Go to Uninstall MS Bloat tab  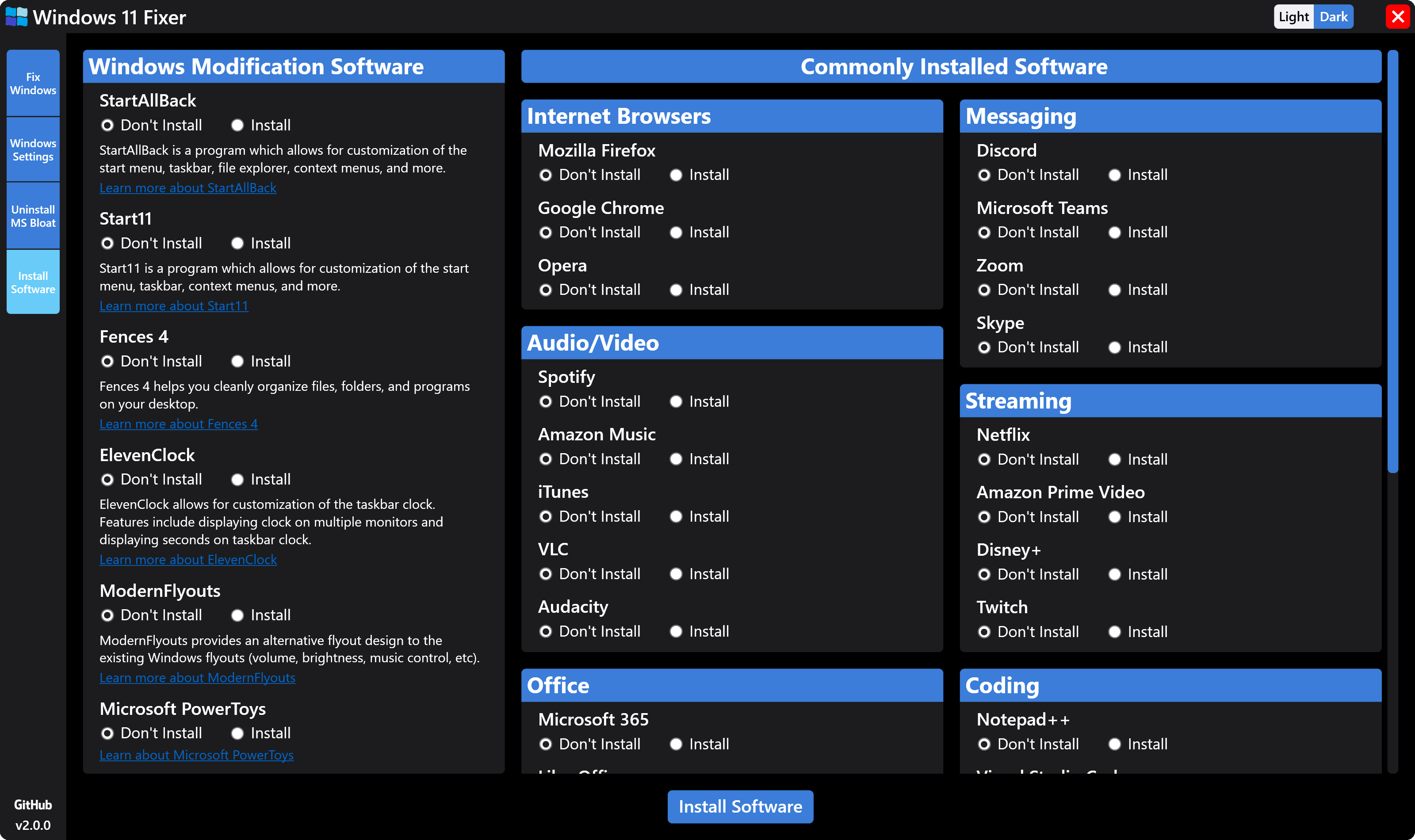33,216
